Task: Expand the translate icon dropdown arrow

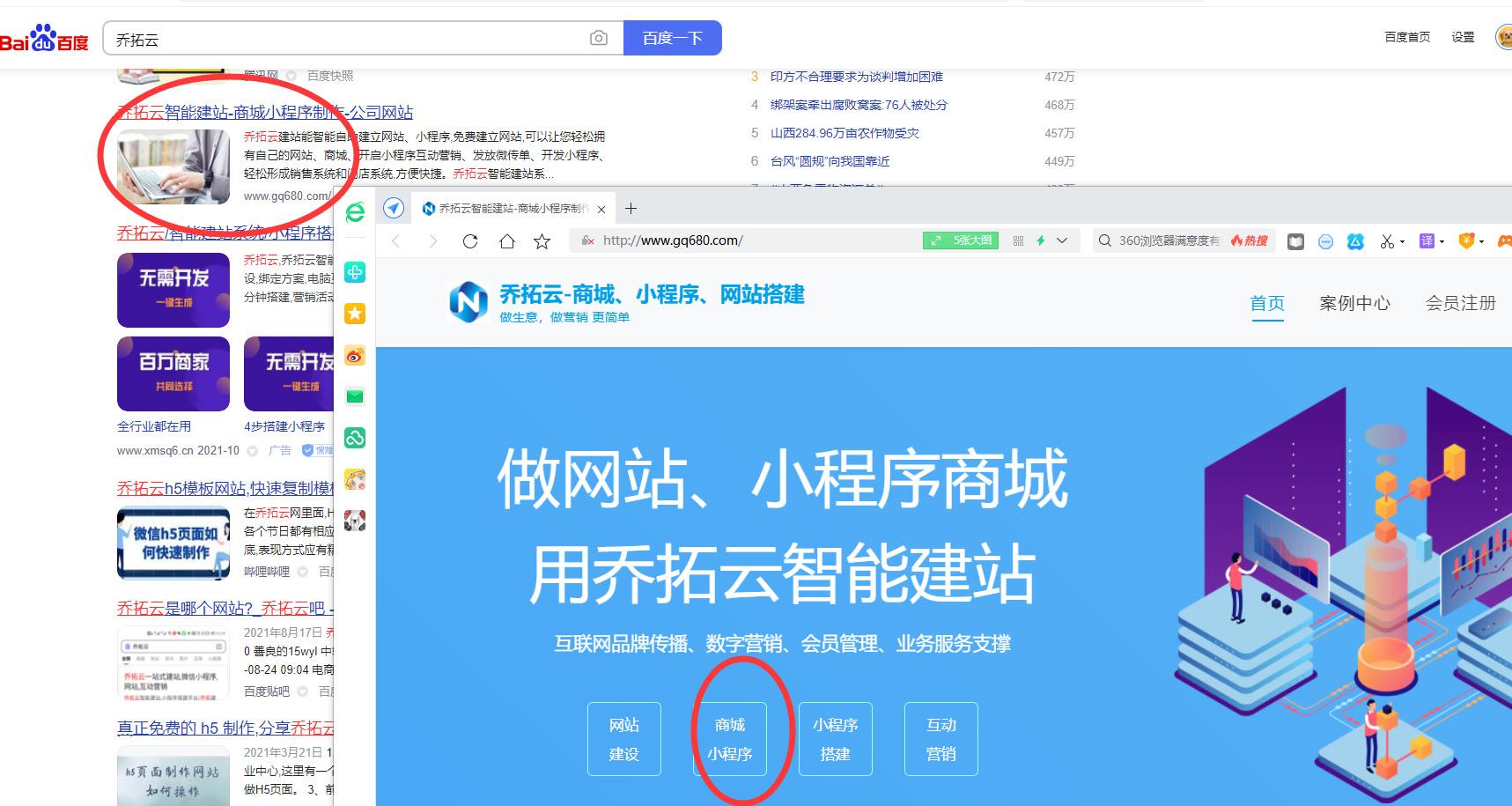Action: [1442, 242]
